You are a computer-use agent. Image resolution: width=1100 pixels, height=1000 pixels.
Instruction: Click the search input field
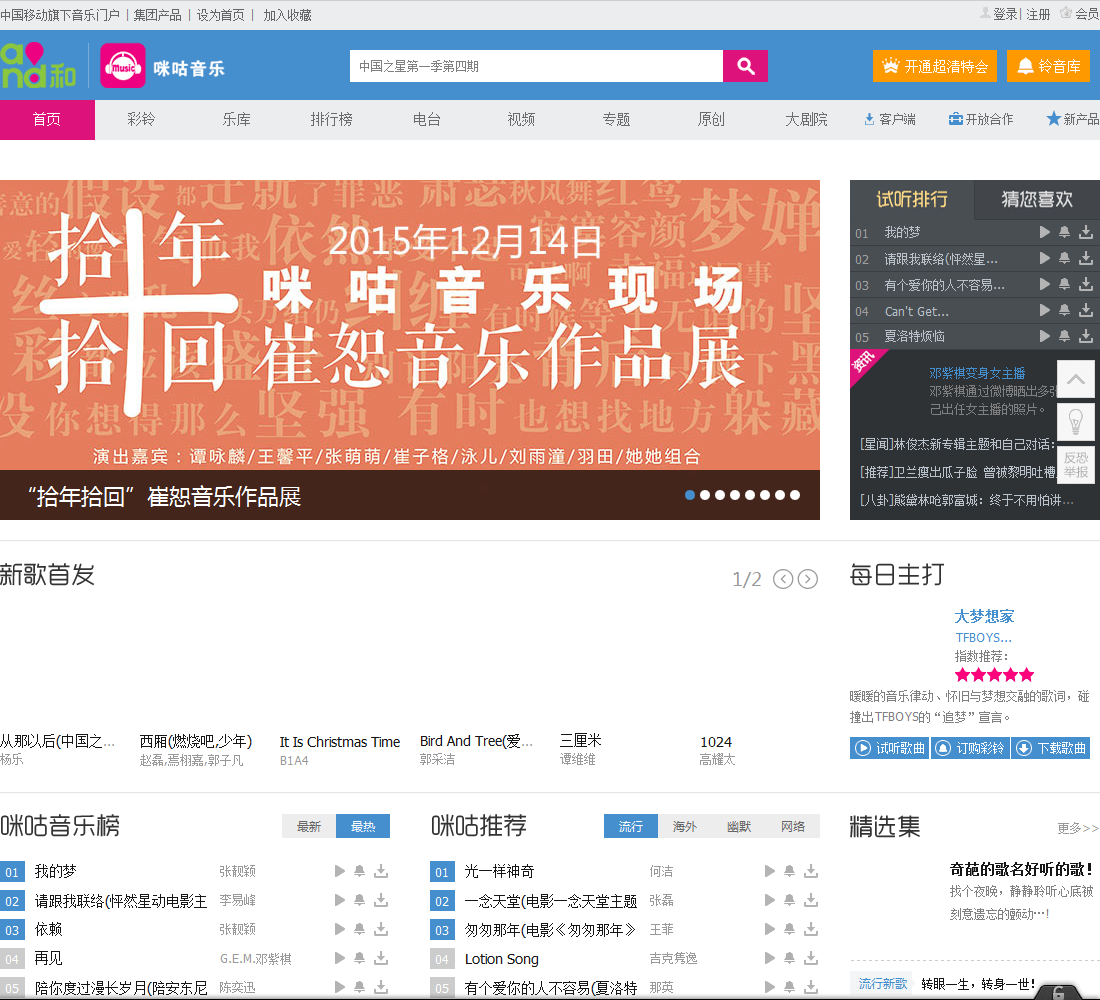point(536,66)
